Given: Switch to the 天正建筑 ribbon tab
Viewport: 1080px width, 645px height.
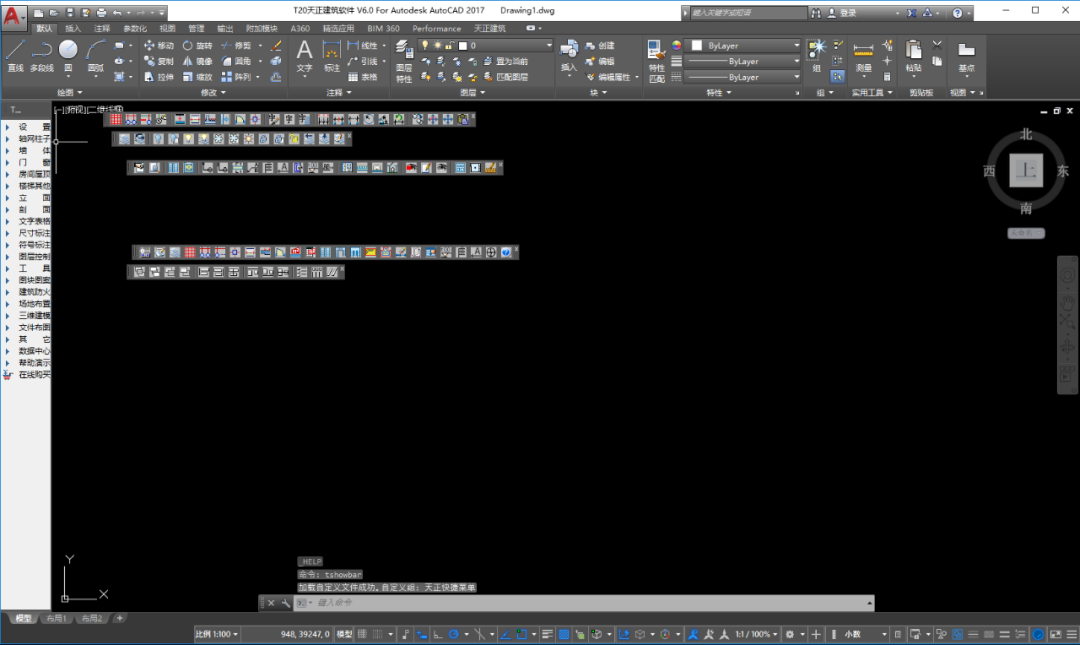Looking at the screenshot, I should tap(490, 28).
